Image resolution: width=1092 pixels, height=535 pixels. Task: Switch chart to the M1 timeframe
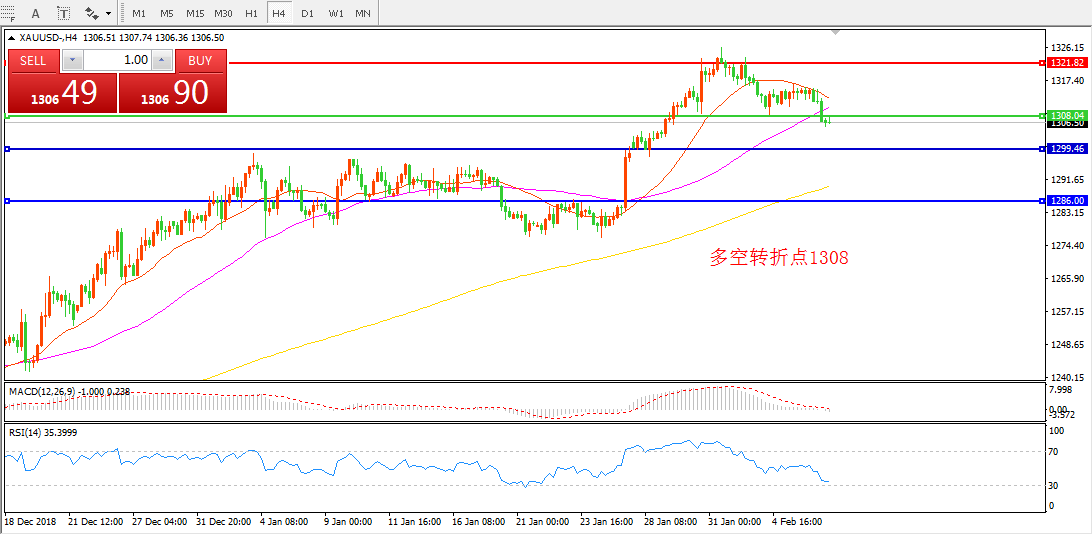tap(138, 13)
